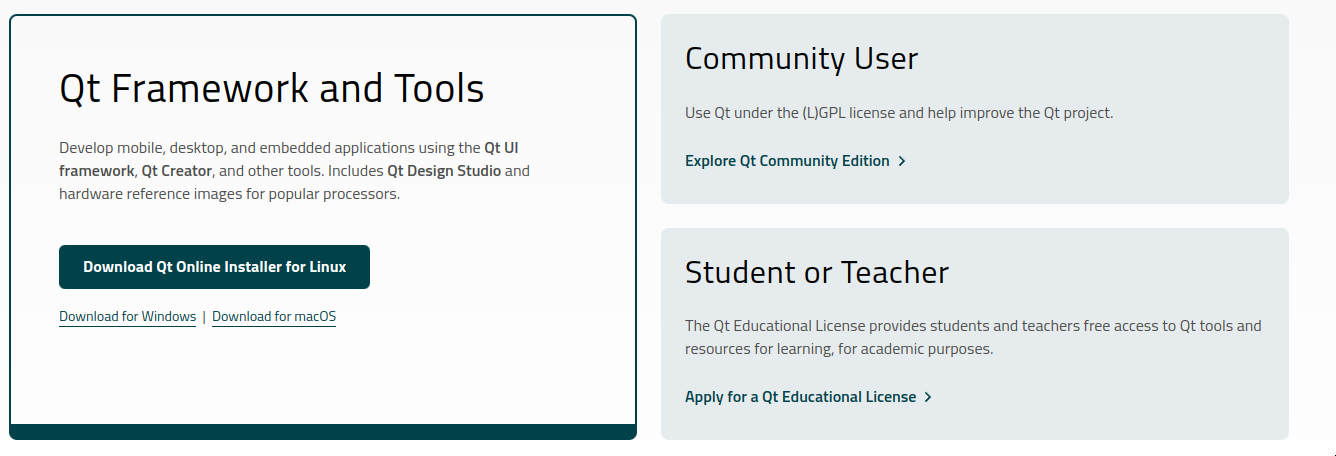The image size is (1336, 456).
Task: Click the Qt Educational License description paragraph
Action: click(x=972, y=337)
